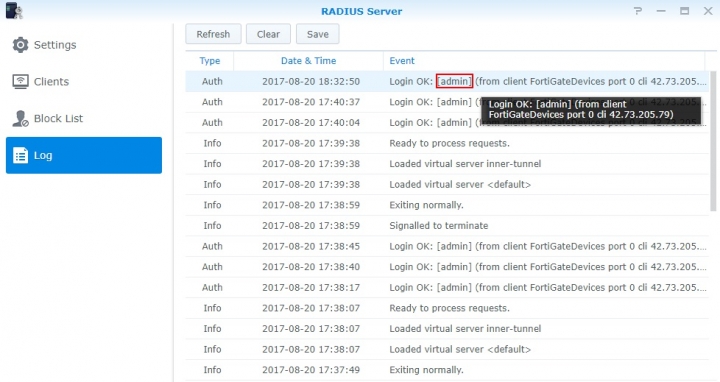
Task: Sort by the Event column header
Action: 402,61
